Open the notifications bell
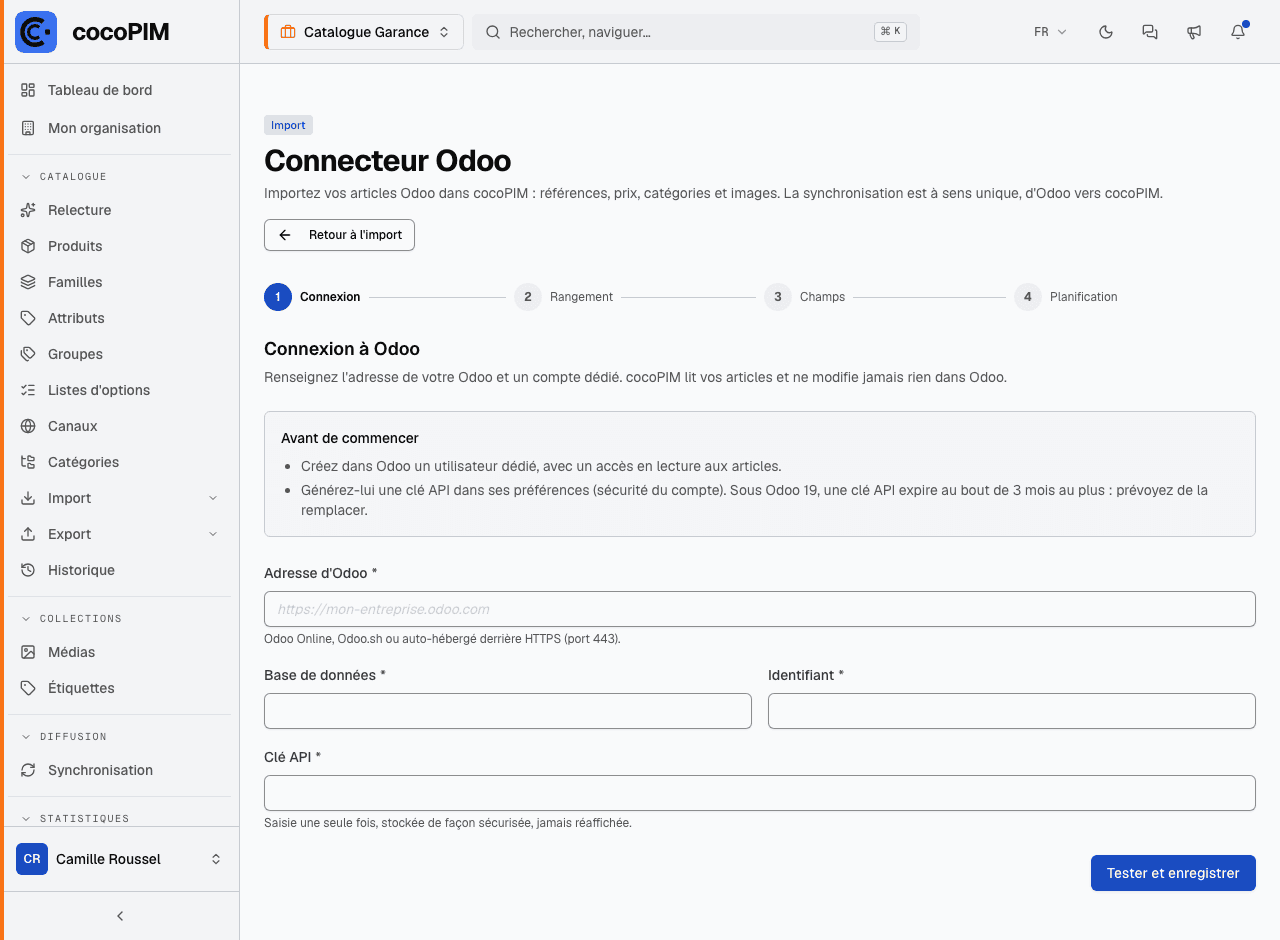The height and width of the screenshot is (940, 1280). click(1238, 32)
